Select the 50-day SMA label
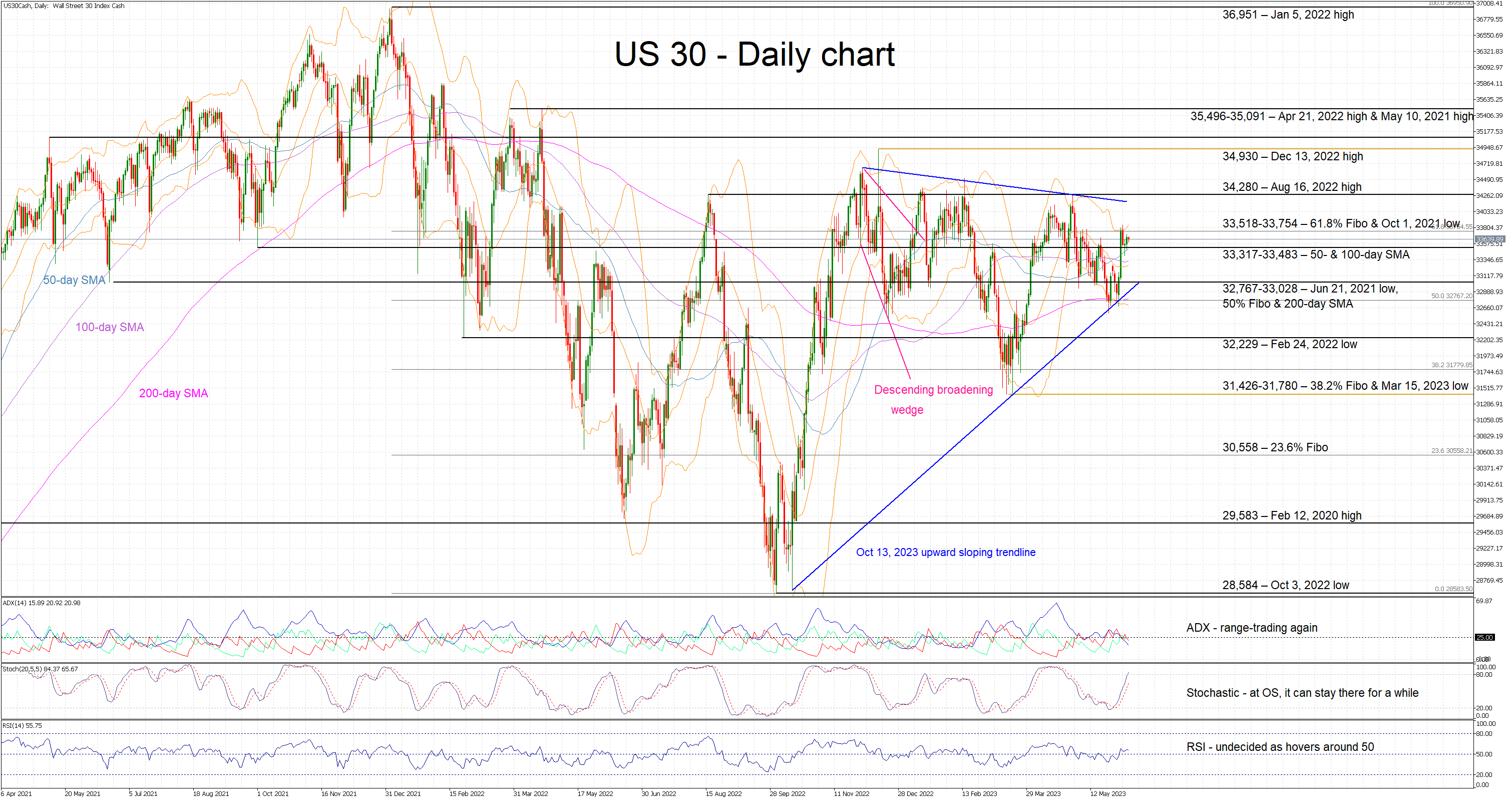The height and width of the screenshot is (800, 1512). point(74,280)
